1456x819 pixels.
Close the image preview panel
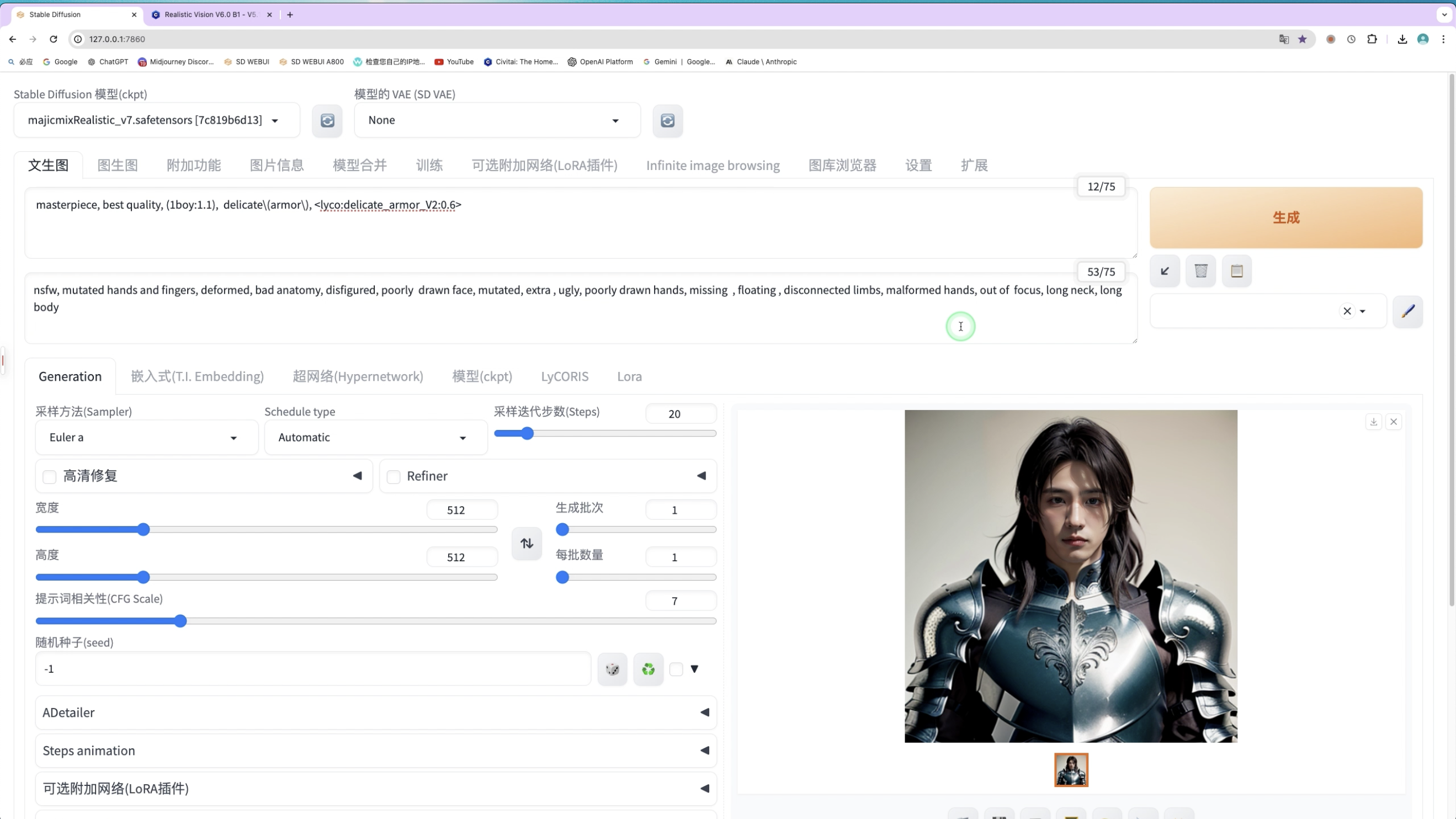pyautogui.click(x=1394, y=422)
